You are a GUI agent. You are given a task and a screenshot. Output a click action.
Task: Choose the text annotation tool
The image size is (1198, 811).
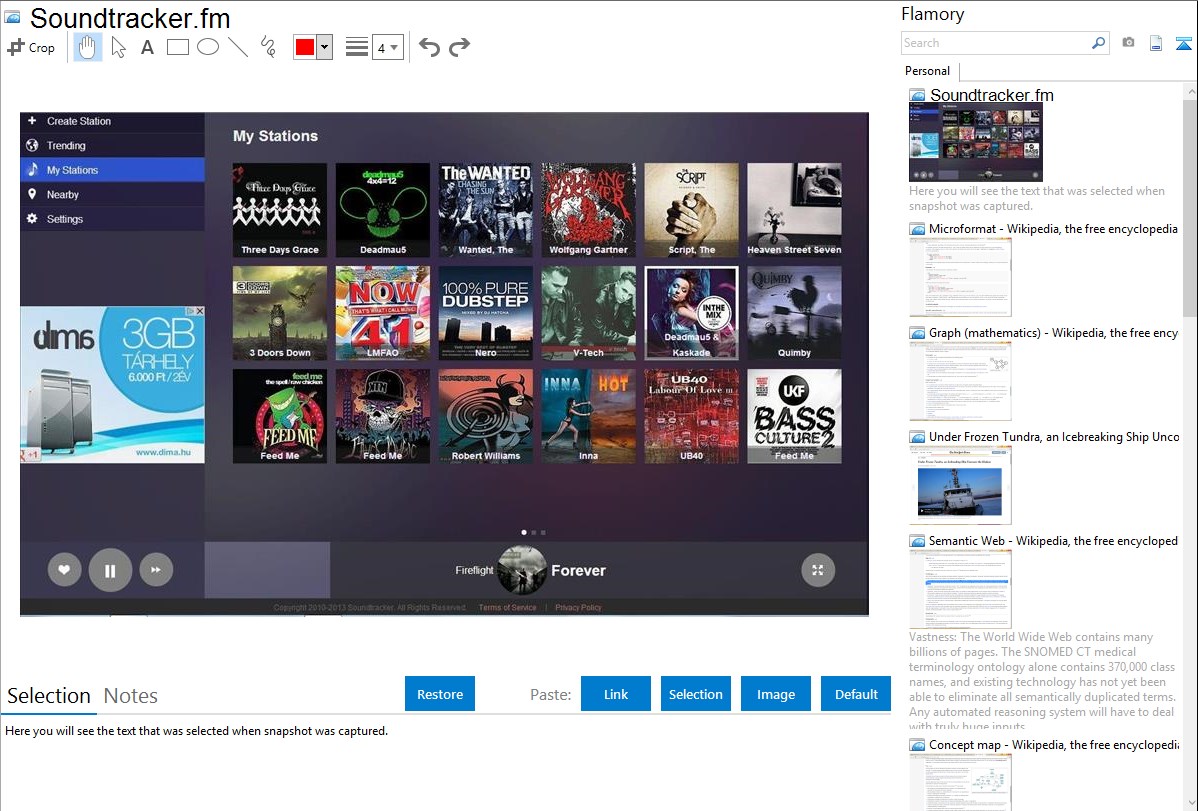click(x=147, y=47)
